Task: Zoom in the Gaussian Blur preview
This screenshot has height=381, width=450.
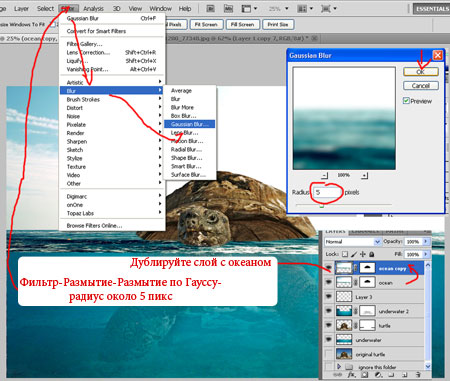Action: pos(364,175)
